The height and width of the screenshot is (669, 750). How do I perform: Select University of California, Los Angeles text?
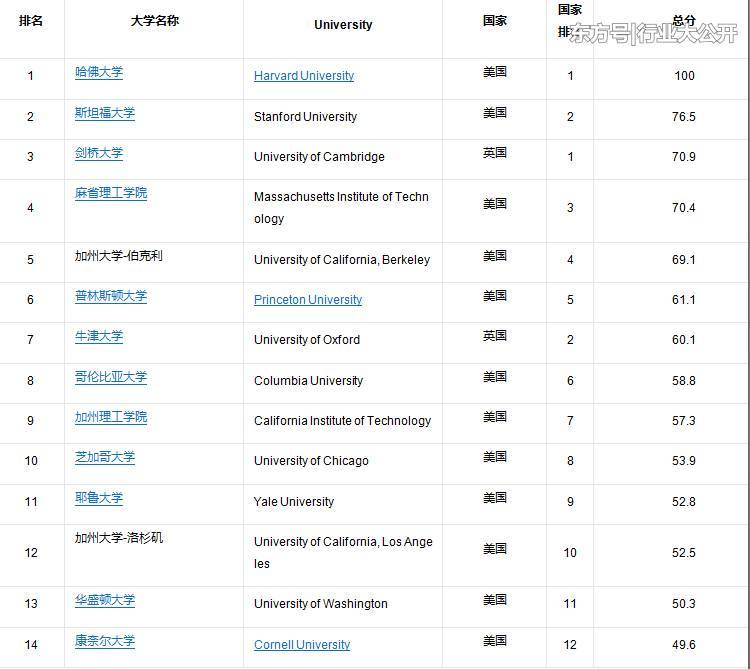point(343,552)
